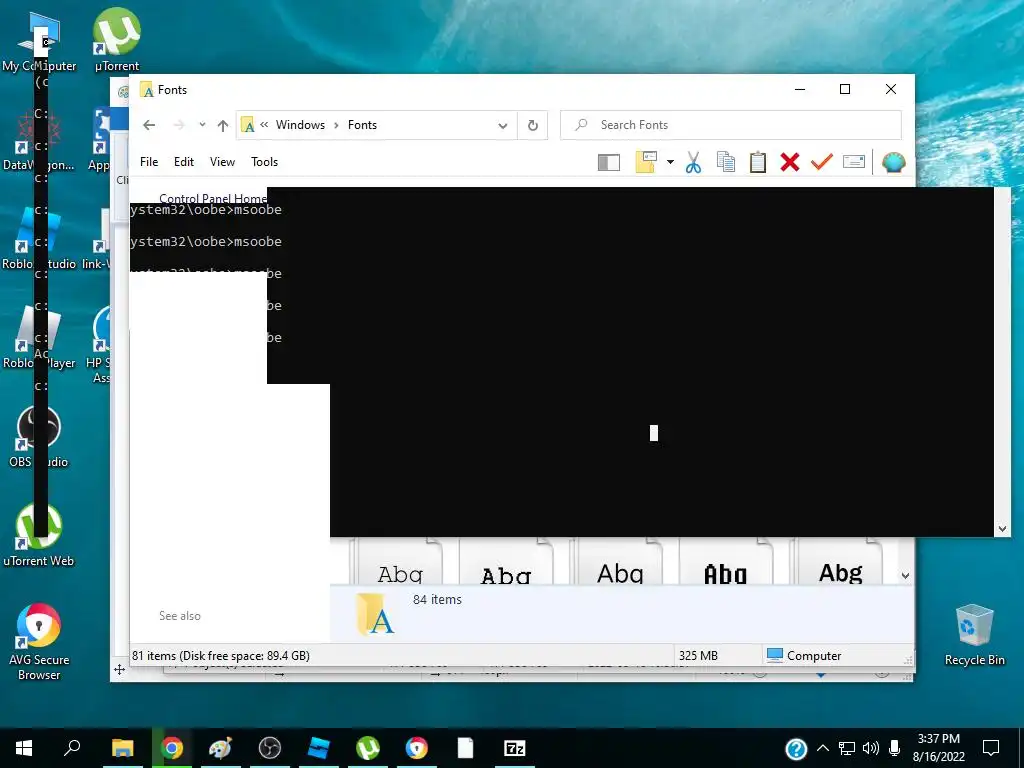Toggle the navigation pane icon
1024x768 pixels.
click(609, 162)
